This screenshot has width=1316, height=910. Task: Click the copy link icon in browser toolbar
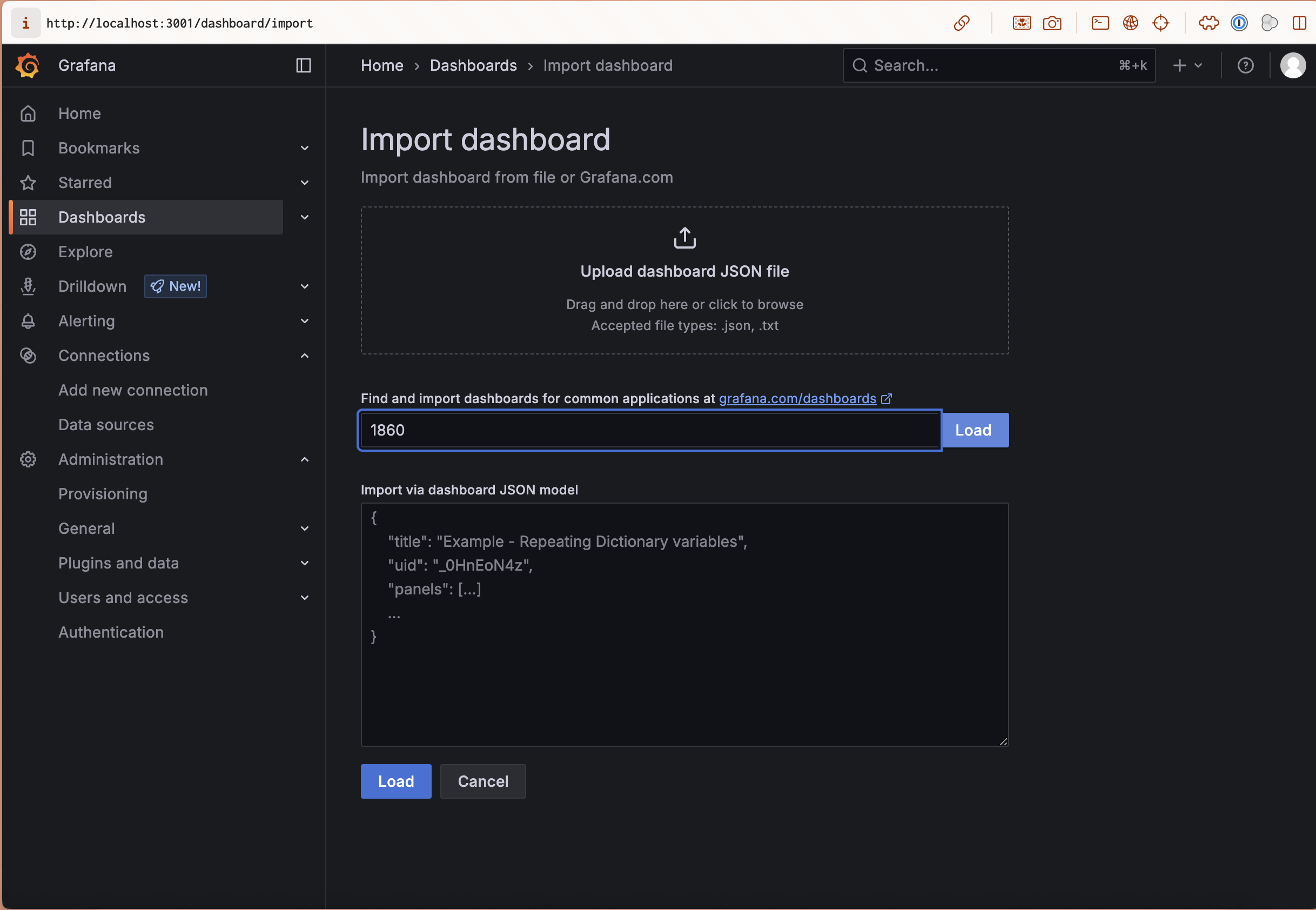962,23
